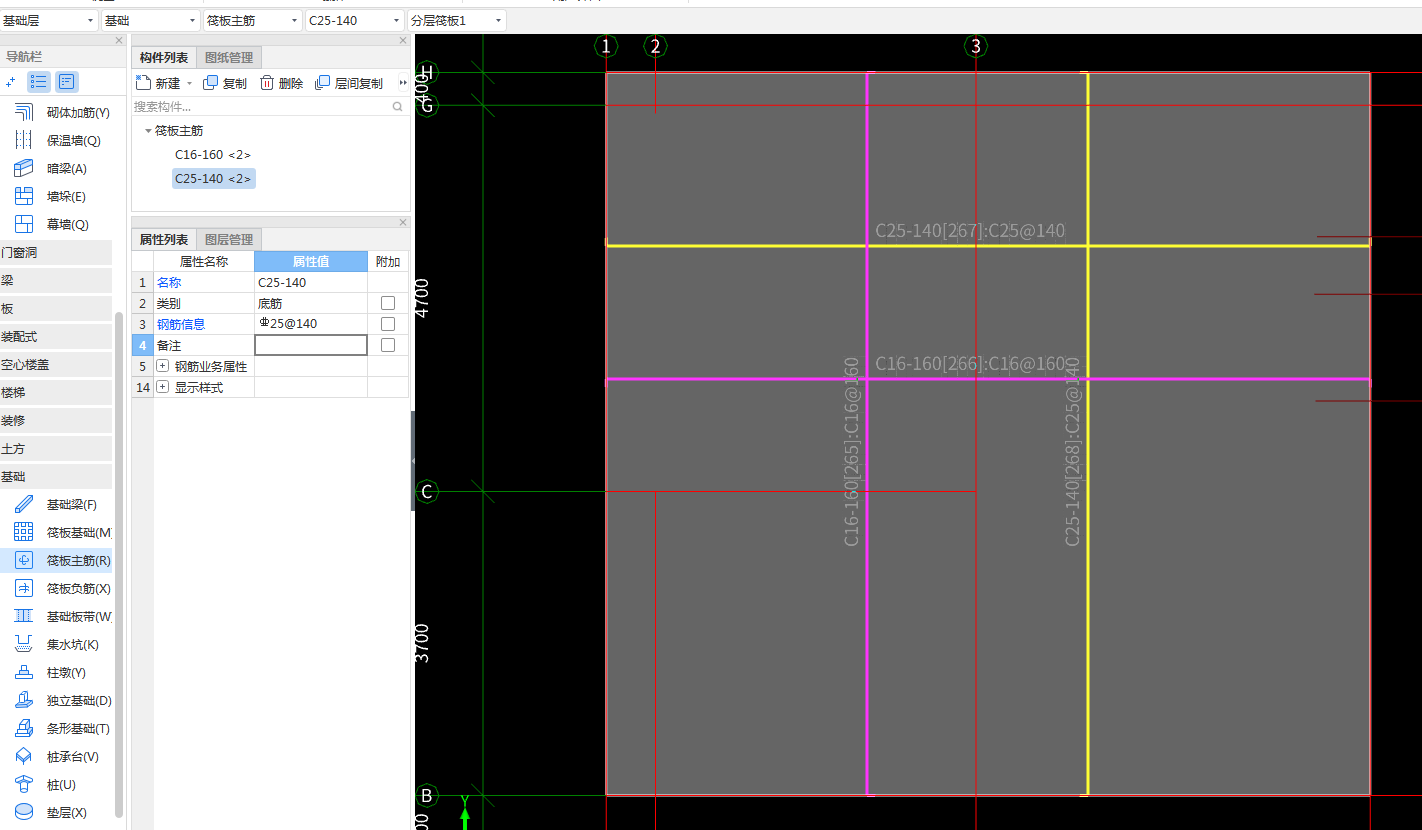Click the 备注 property value field
Image resolution: width=1422 pixels, height=830 pixels.
(311, 345)
